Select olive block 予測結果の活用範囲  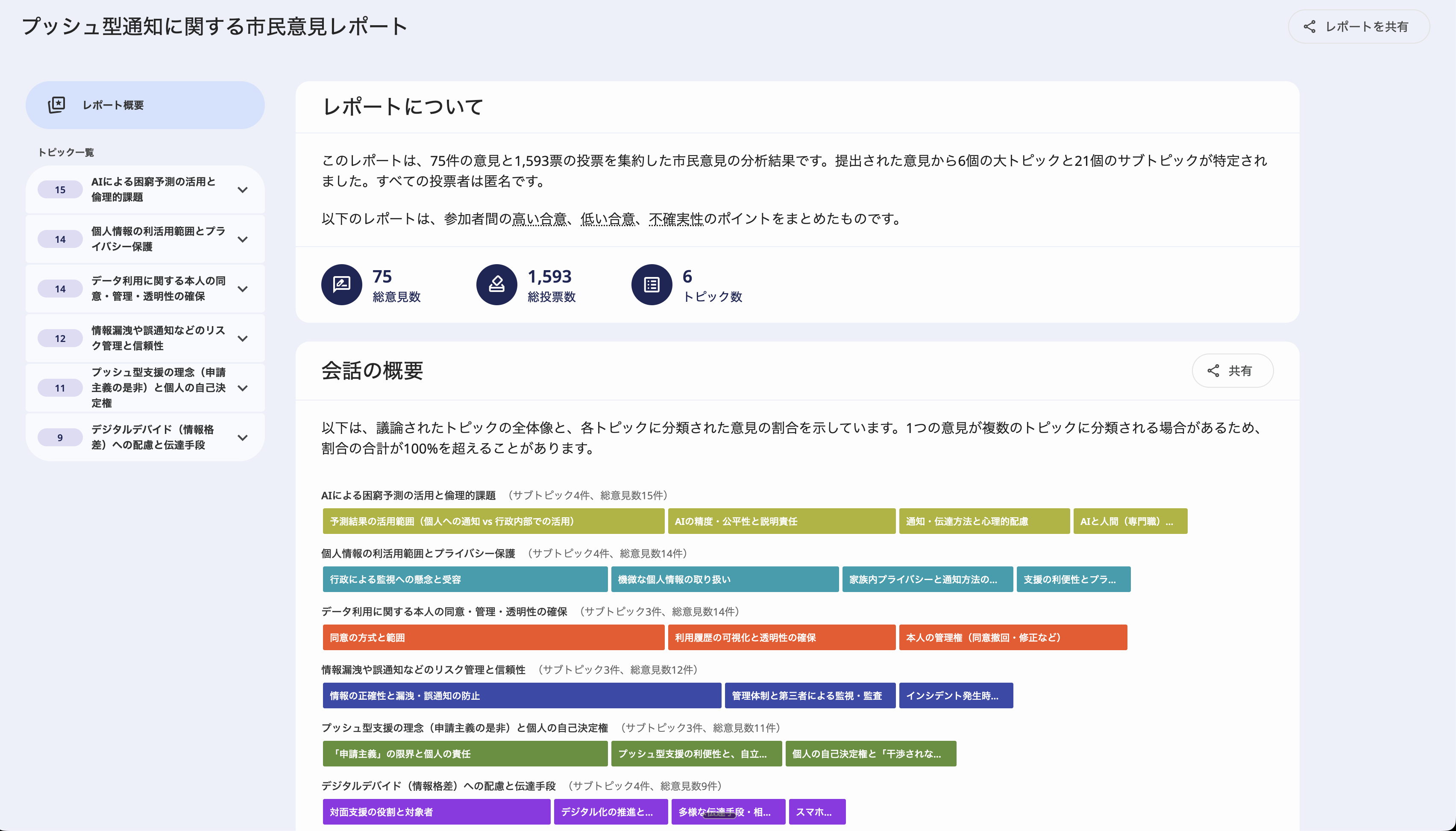tap(493, 521)
